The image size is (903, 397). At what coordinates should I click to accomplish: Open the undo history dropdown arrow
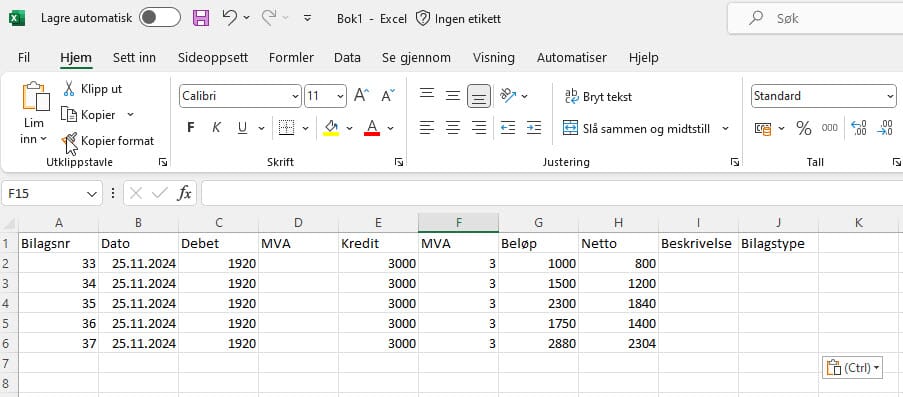point(246,18)
